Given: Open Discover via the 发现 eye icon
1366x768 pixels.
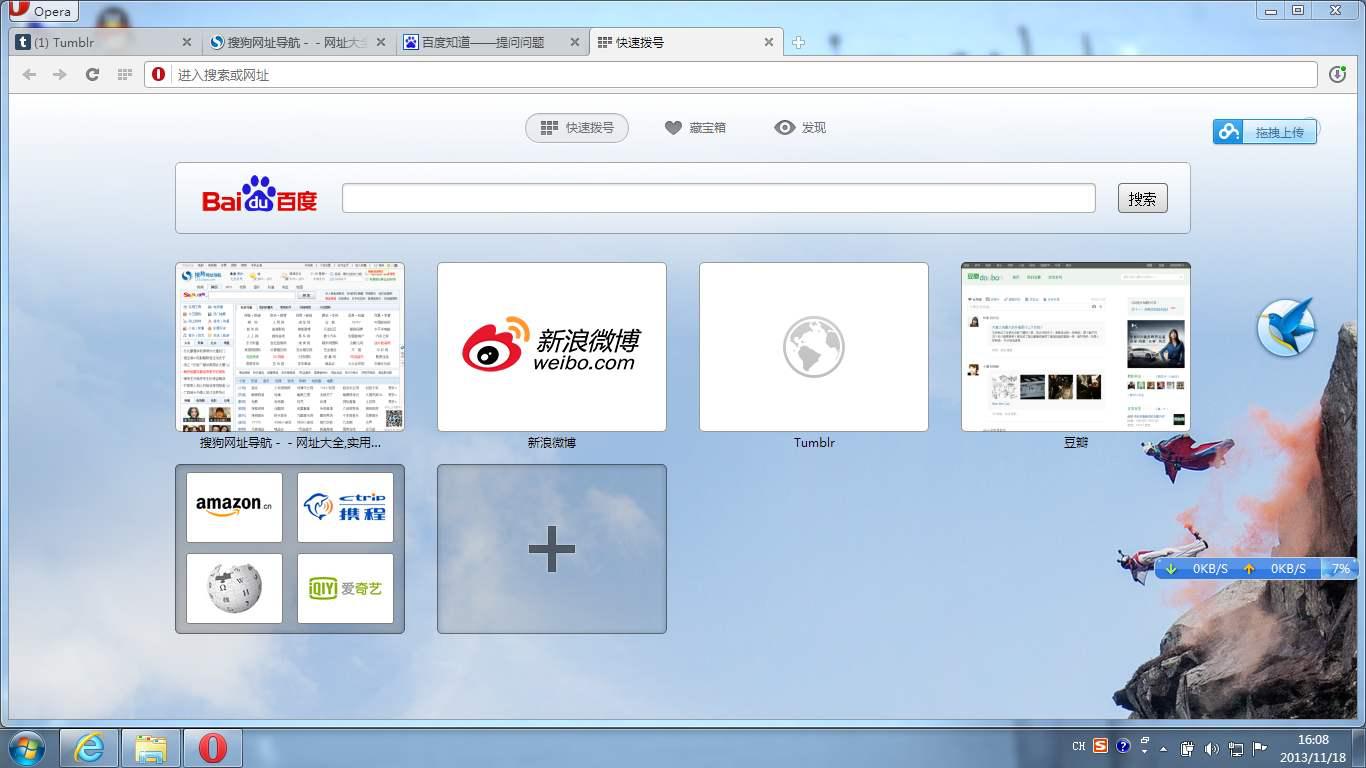Looking at the screenshot, I should 799,127.
